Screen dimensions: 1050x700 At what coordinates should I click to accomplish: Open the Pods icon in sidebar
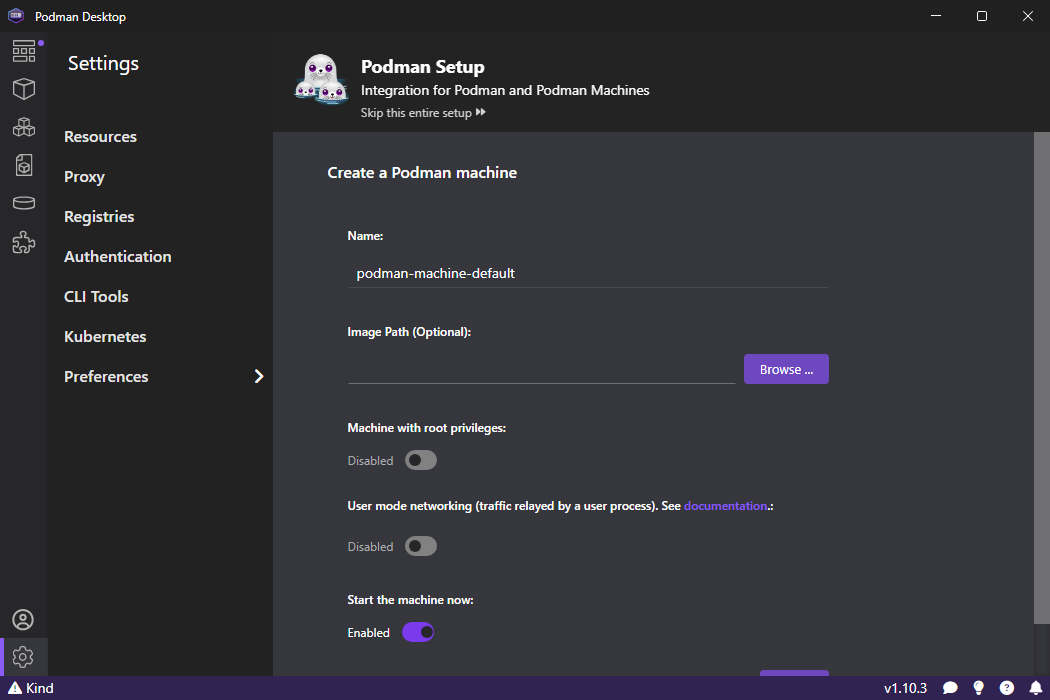pos(24,127)
